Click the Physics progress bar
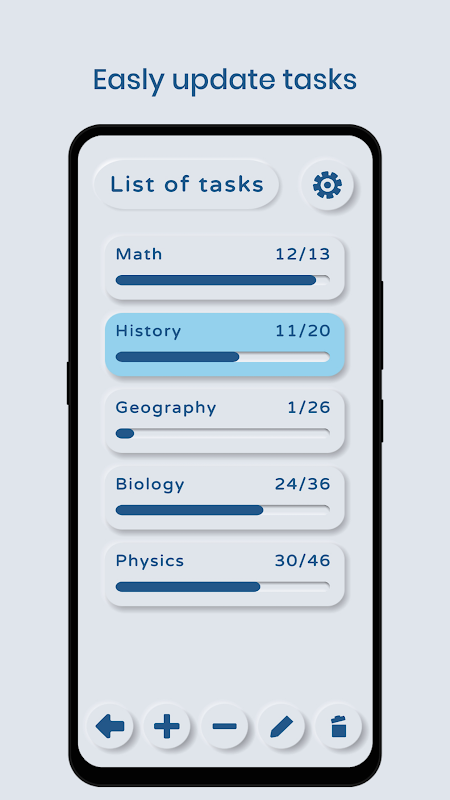This screenshot has width=450, height=800. (222, 586)
